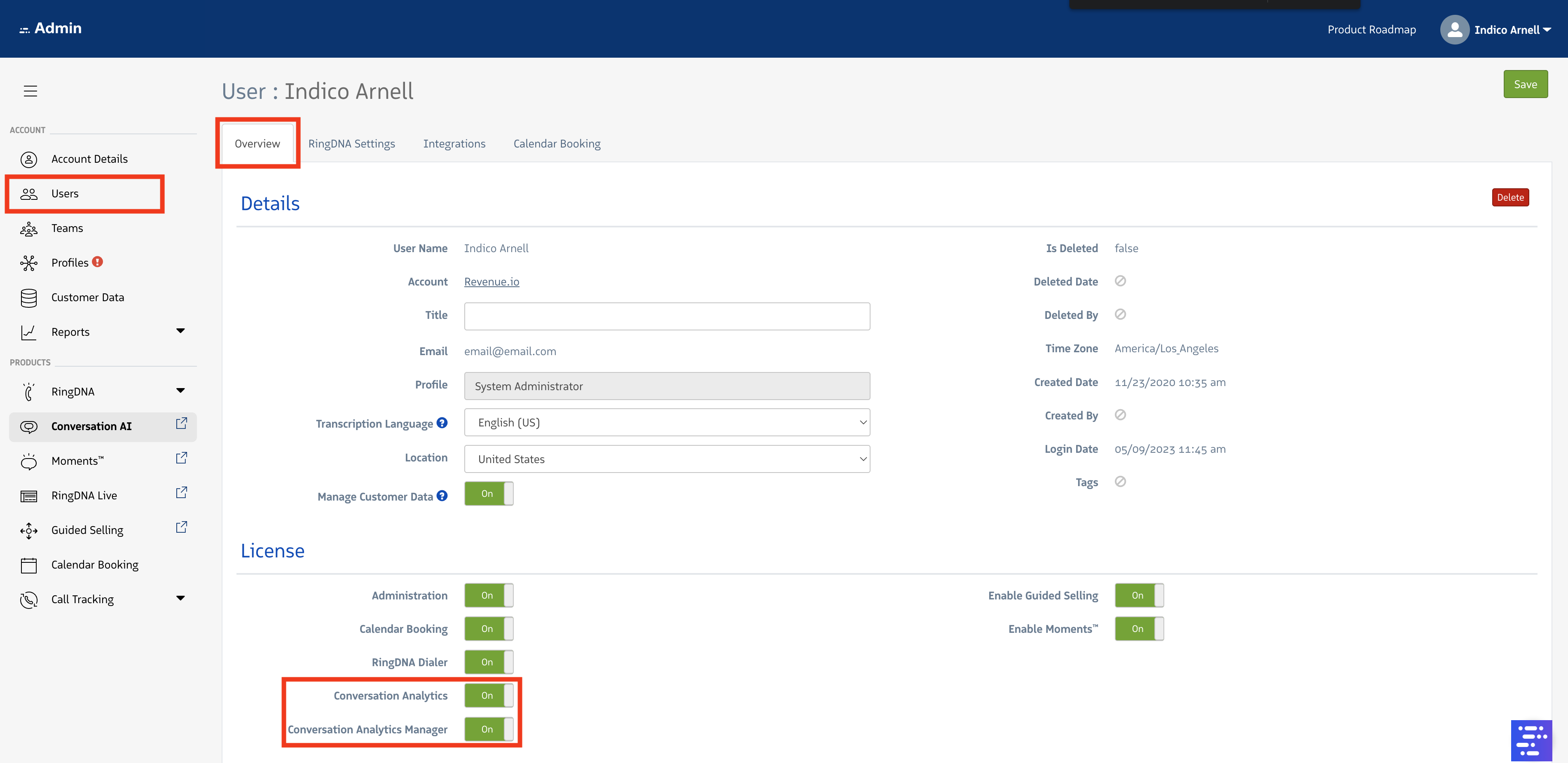Switch to RingDNA Settings tab
Image resolution: width=1568 pixels, height=763 pixels.
pyautogui.click(x=351, y=144)
